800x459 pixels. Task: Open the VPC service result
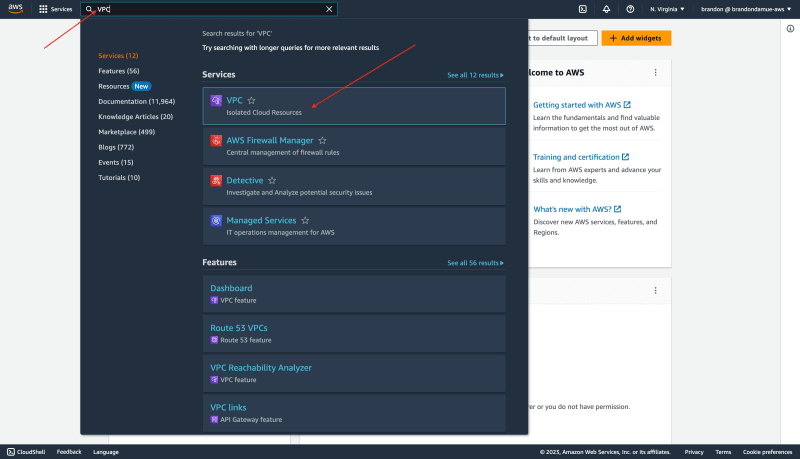[x=354, y=106]
